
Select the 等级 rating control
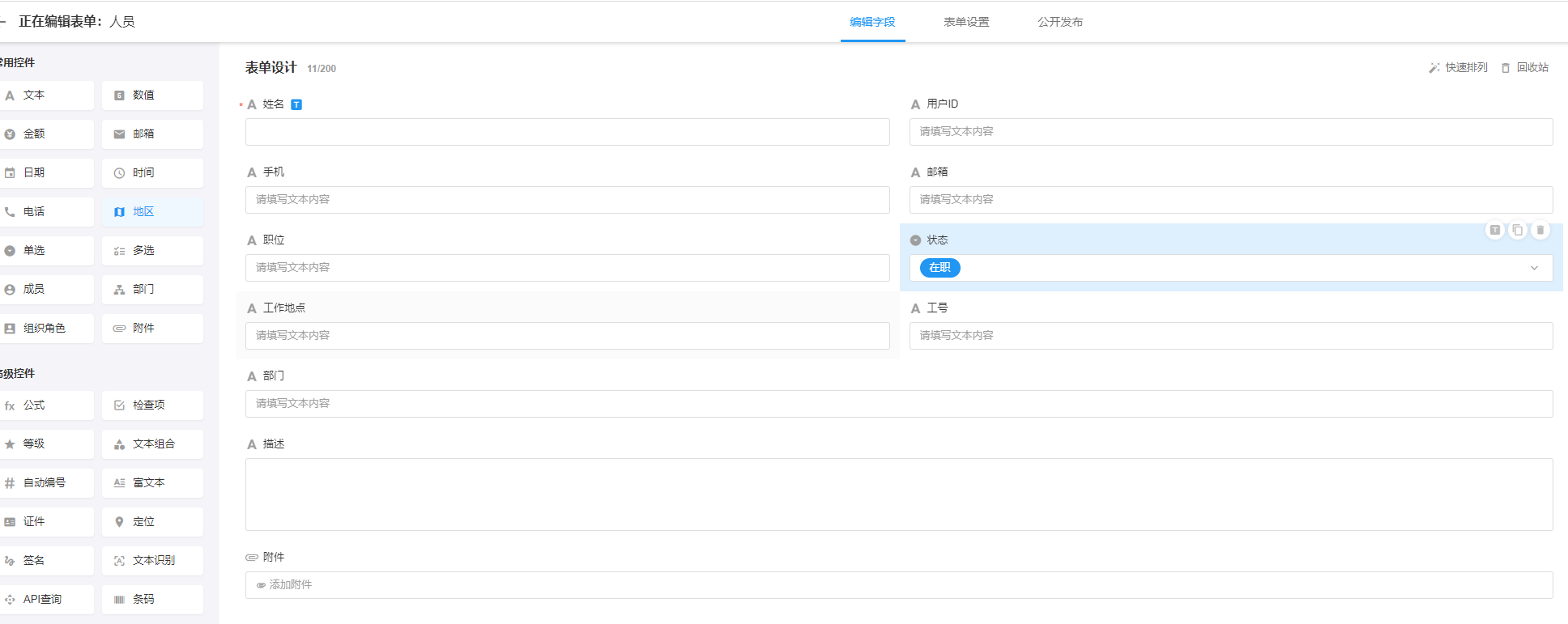pos(45,444)
